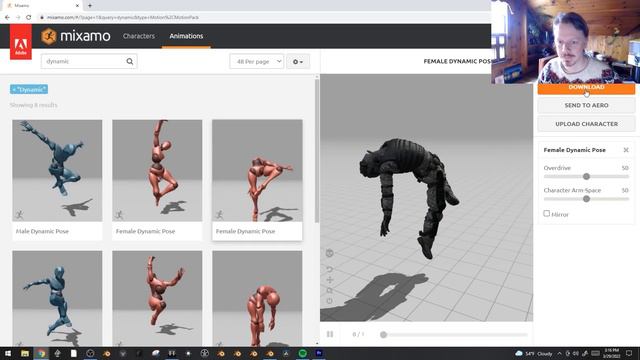Click the running-man icon on Male Dynamic Pose
This screenshot has height=360, width=640.
(19, 215)
